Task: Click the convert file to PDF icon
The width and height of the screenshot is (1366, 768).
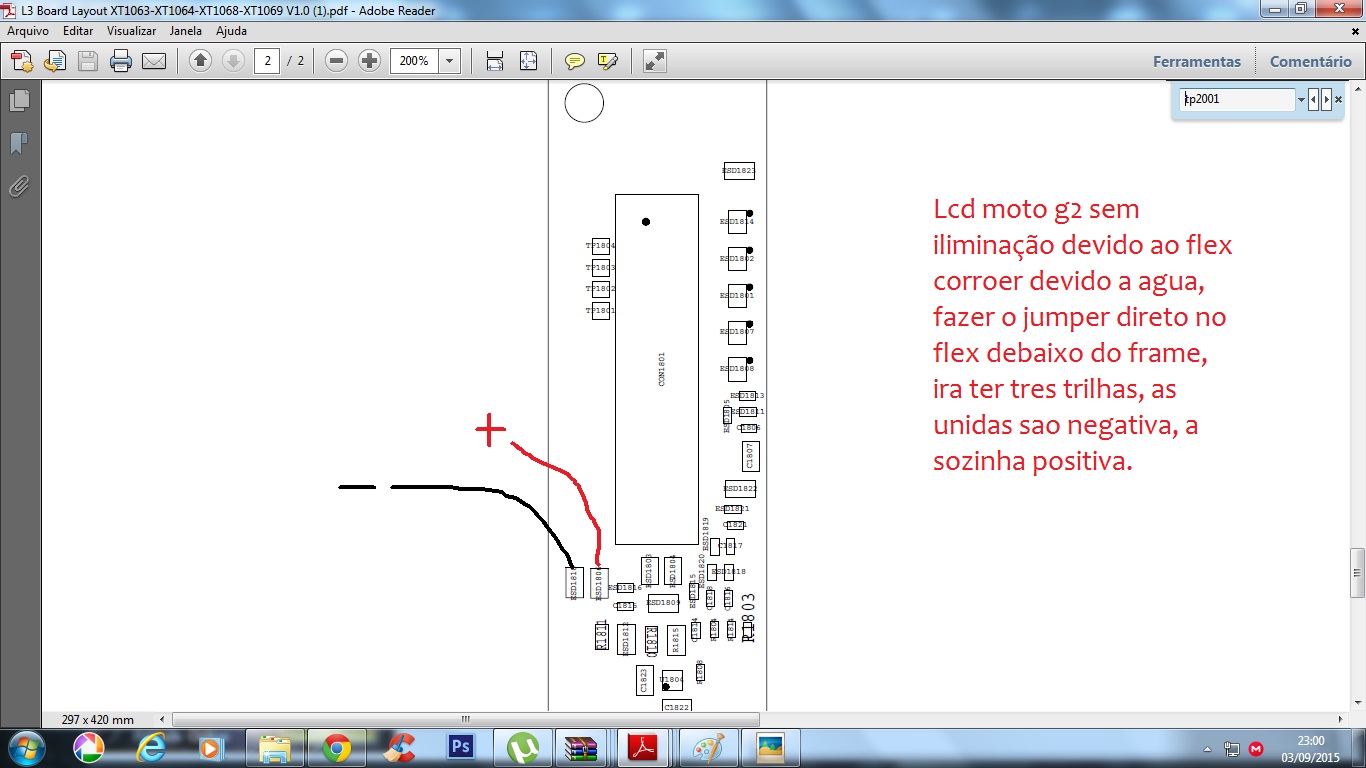Action: pos(55,61)
